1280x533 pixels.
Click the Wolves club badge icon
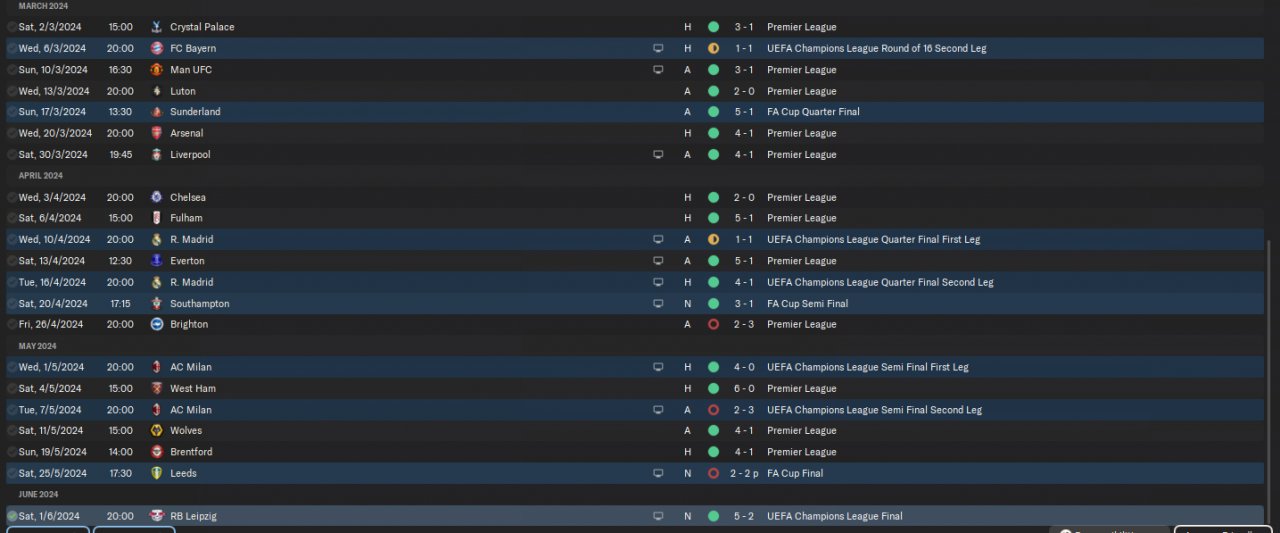click(156, 431)
